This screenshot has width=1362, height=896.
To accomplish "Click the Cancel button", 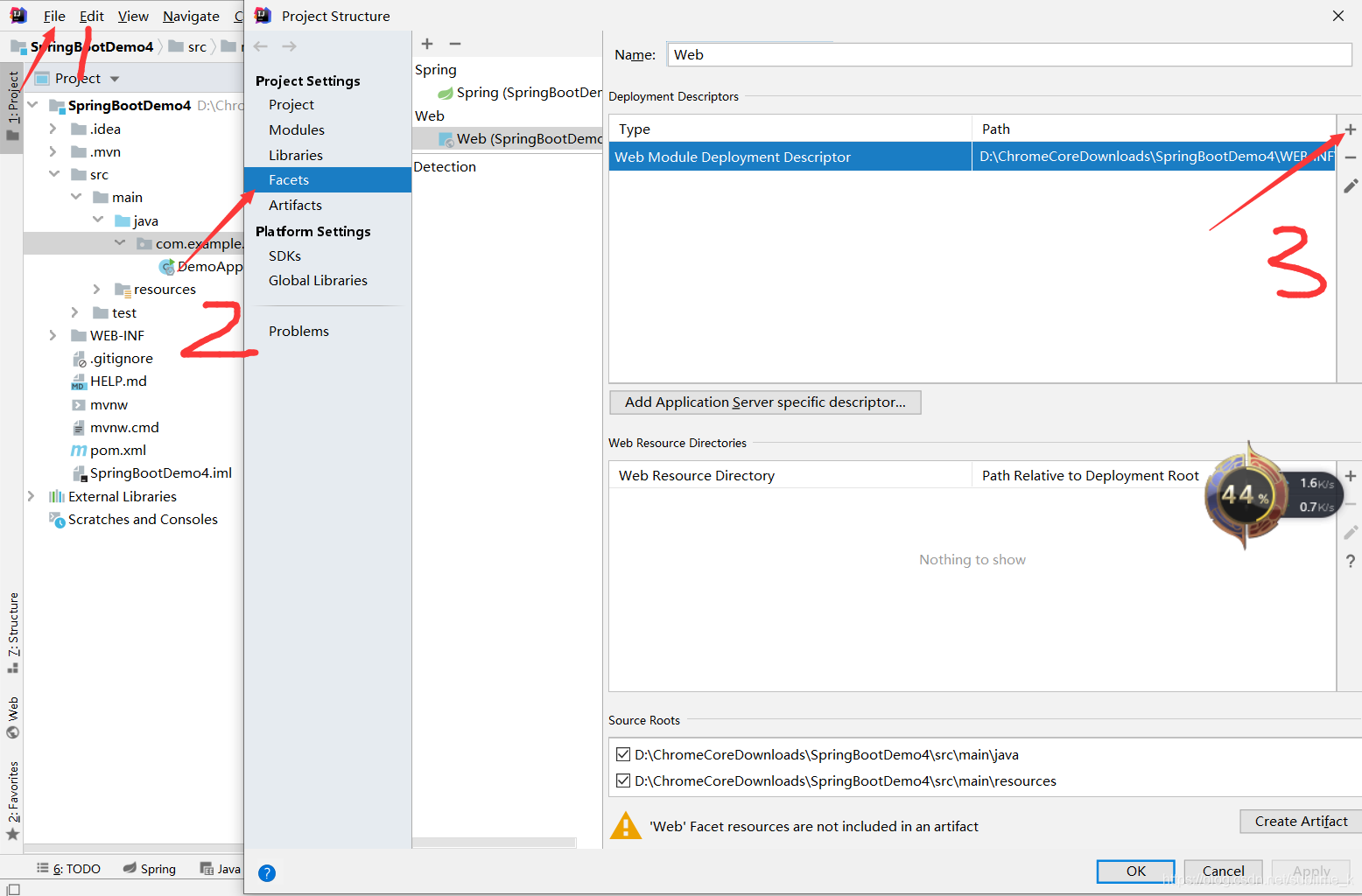I will 1223,871.
